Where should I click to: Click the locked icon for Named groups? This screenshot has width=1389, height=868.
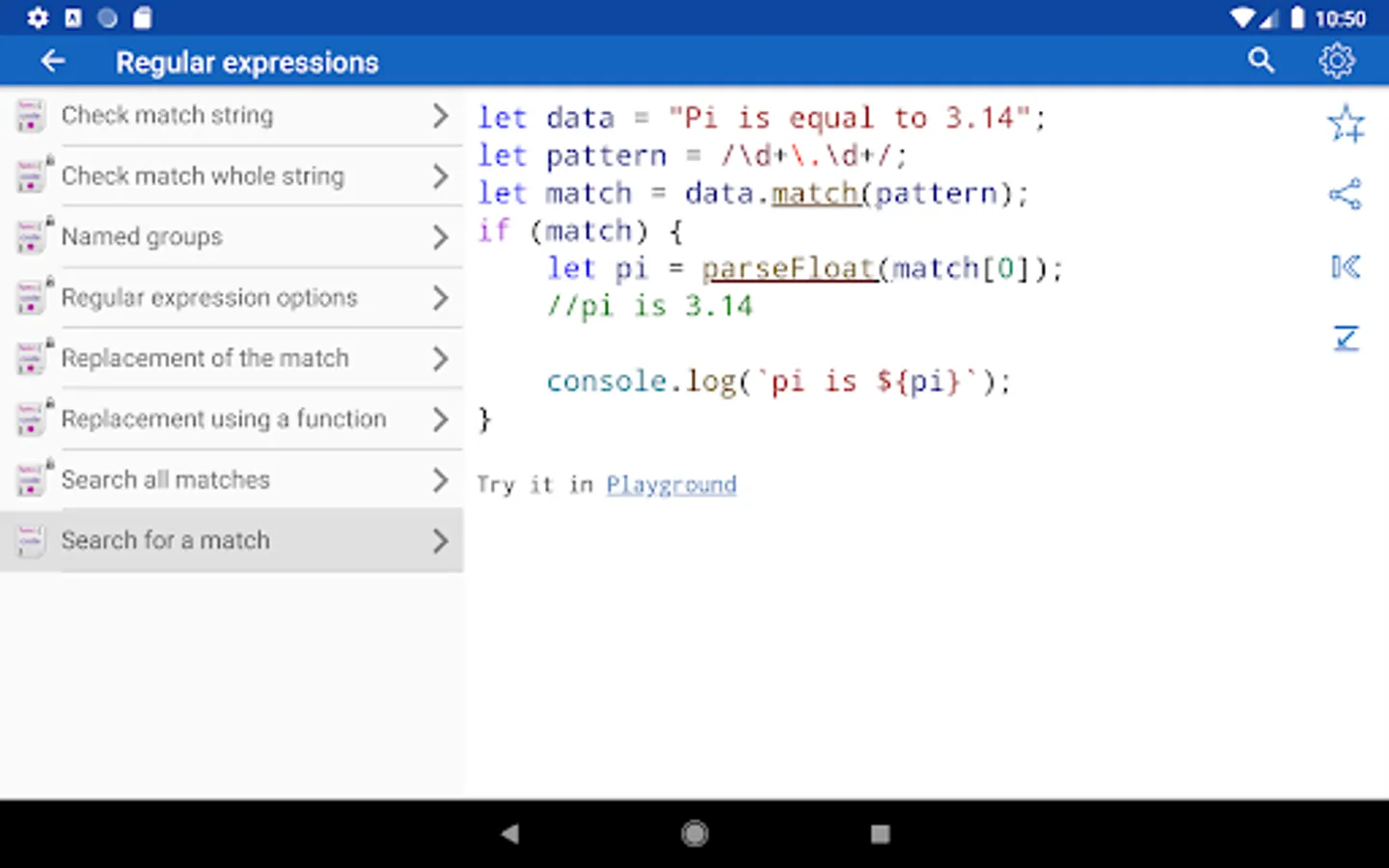[x=34, y=235]
